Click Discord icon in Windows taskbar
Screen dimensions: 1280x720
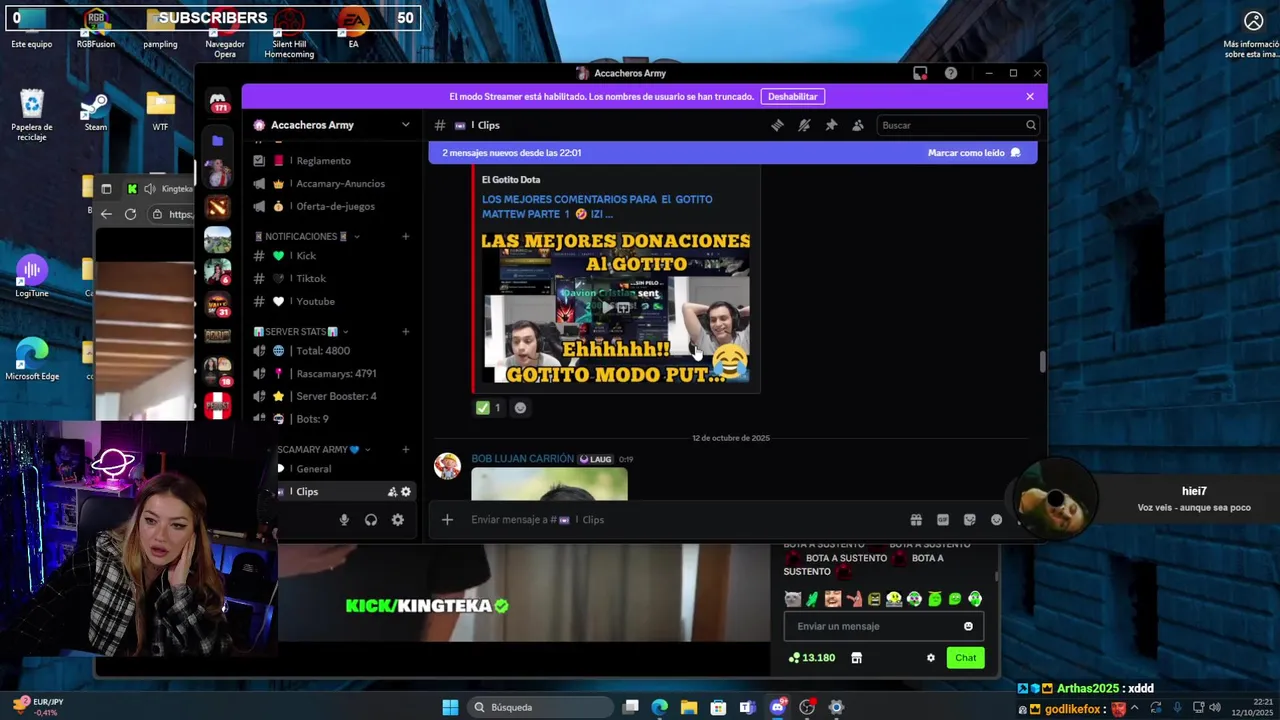777,707
